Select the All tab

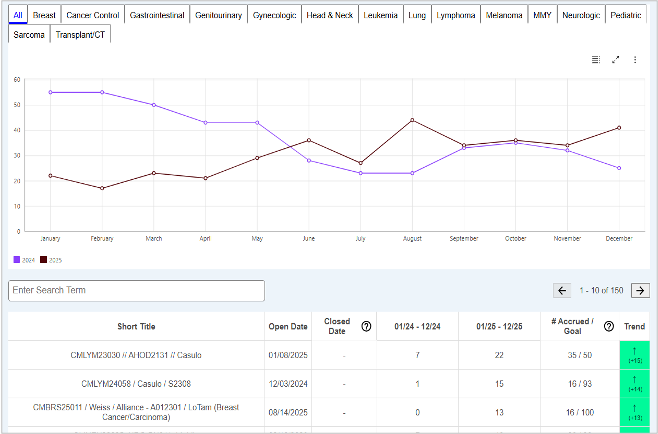(18, 15)
